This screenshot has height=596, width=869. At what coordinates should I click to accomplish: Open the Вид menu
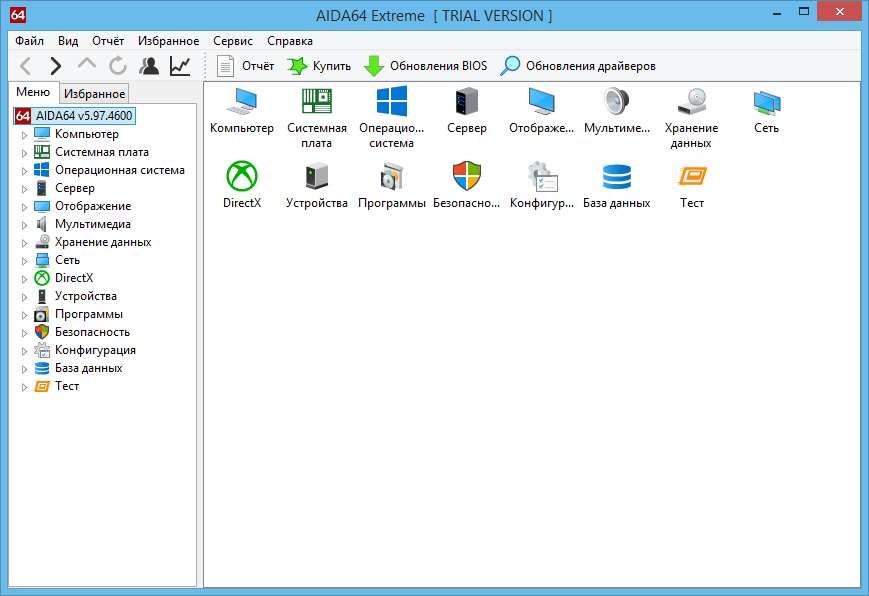[x=68, y=41]
